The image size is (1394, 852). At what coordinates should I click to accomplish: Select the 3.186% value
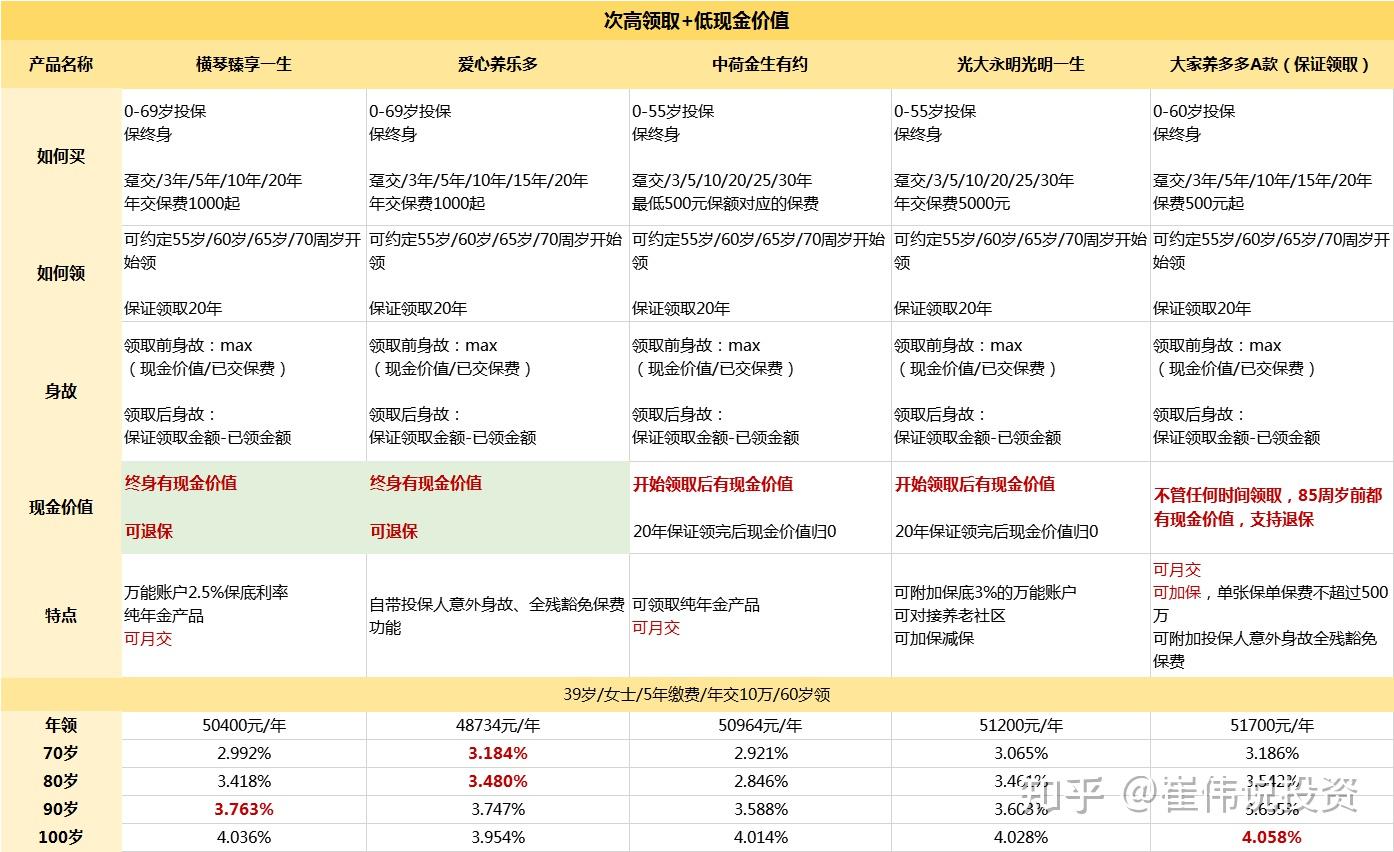(x=1271, y=753)
